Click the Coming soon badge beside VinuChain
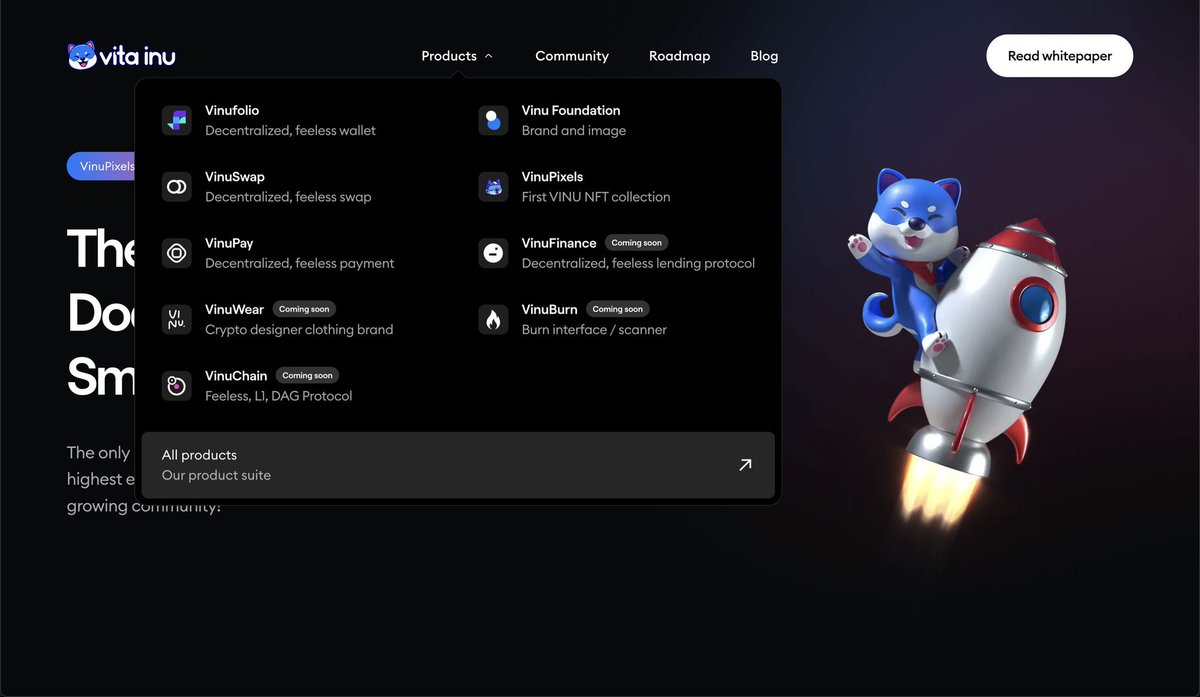Image resolution: width=1200 pixels, height=697 pixels. [307, 376]
